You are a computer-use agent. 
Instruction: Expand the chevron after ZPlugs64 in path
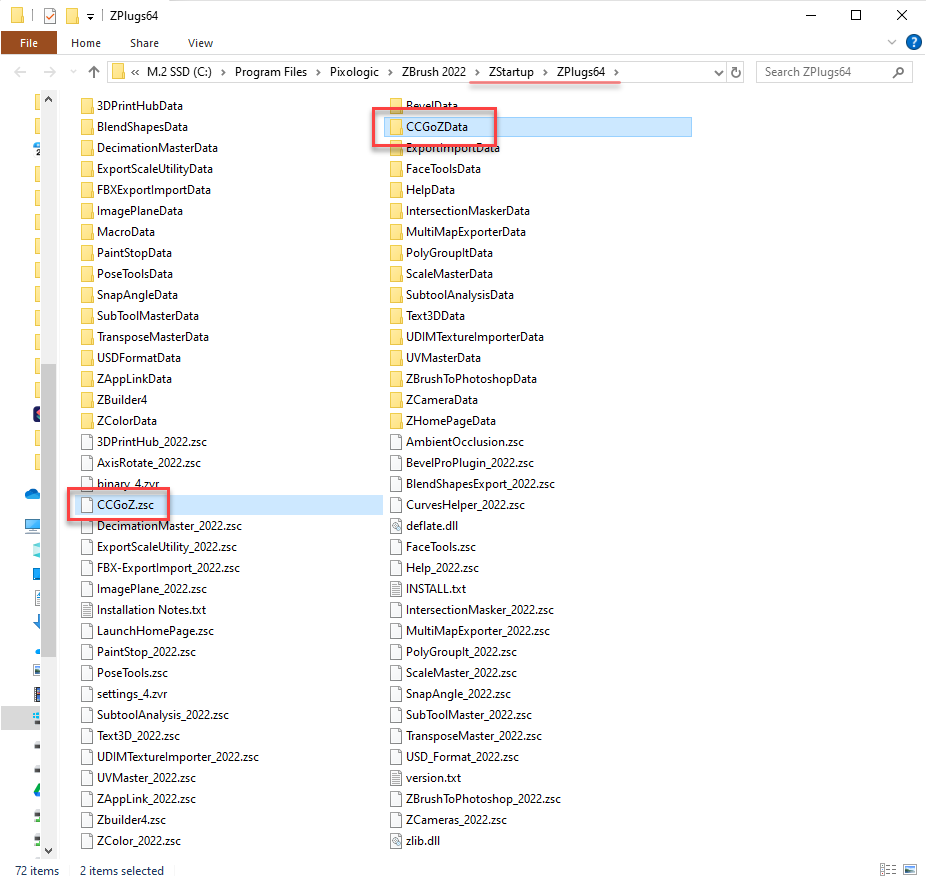tap(616, 72)
